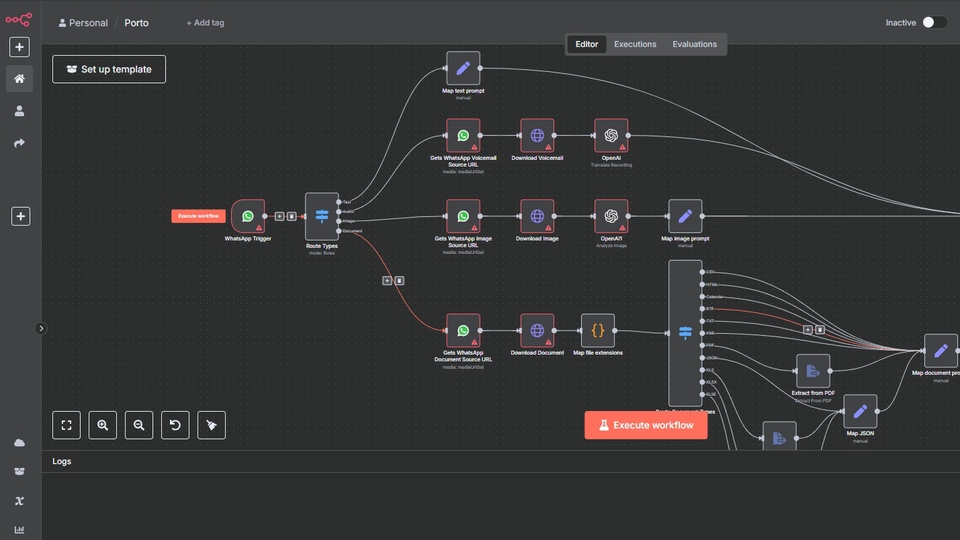
Task: Toggle the Inactive workflow switch
Action: [934, 23]
